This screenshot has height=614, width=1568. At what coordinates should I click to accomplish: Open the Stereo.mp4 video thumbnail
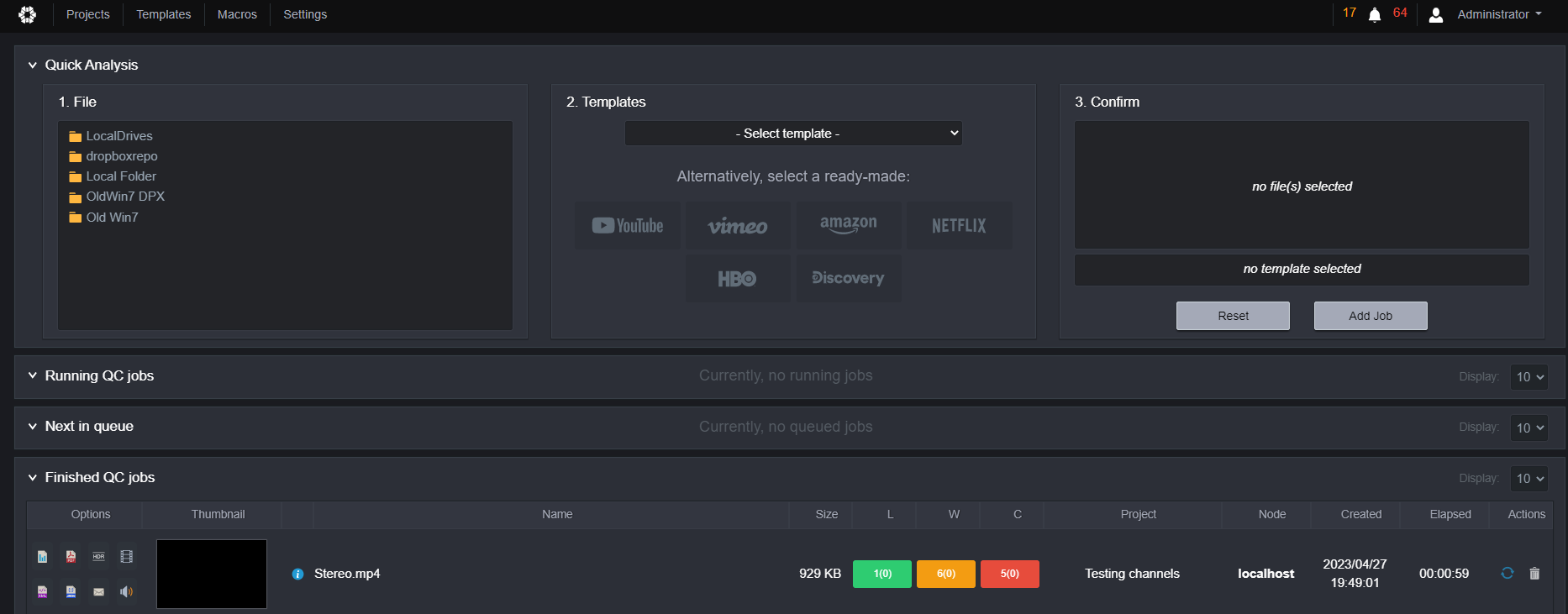[x=212, y=574]
